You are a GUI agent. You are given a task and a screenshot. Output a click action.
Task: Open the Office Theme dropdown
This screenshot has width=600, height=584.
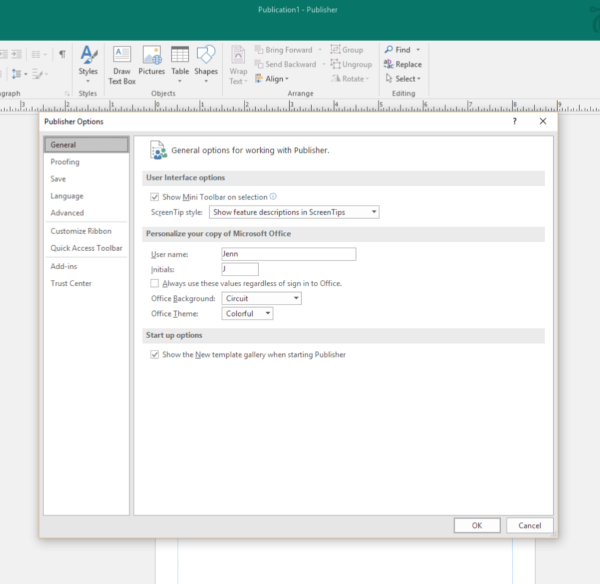[x=247, y=313]
